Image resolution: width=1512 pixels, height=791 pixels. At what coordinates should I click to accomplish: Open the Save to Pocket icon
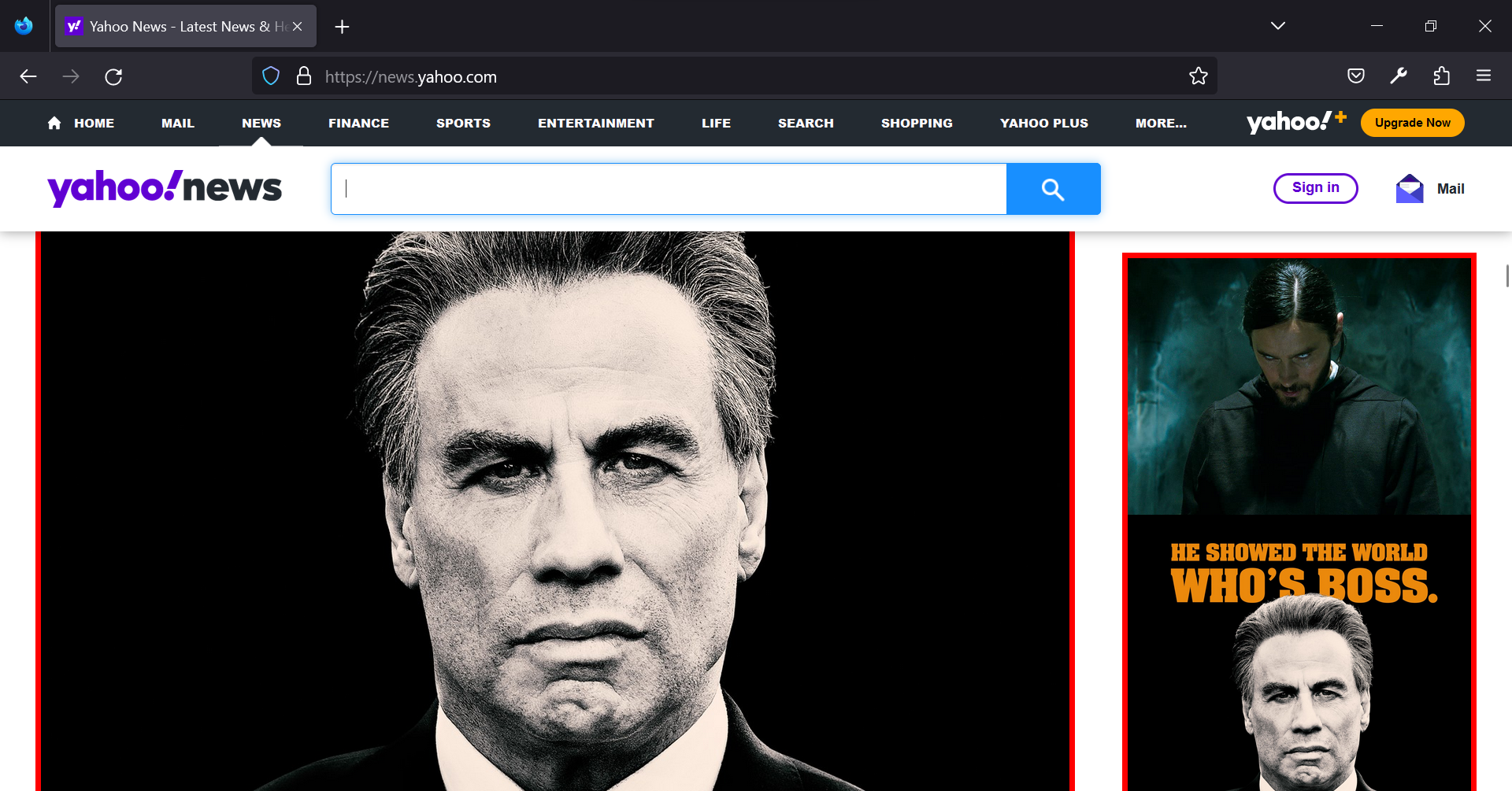1355,76
